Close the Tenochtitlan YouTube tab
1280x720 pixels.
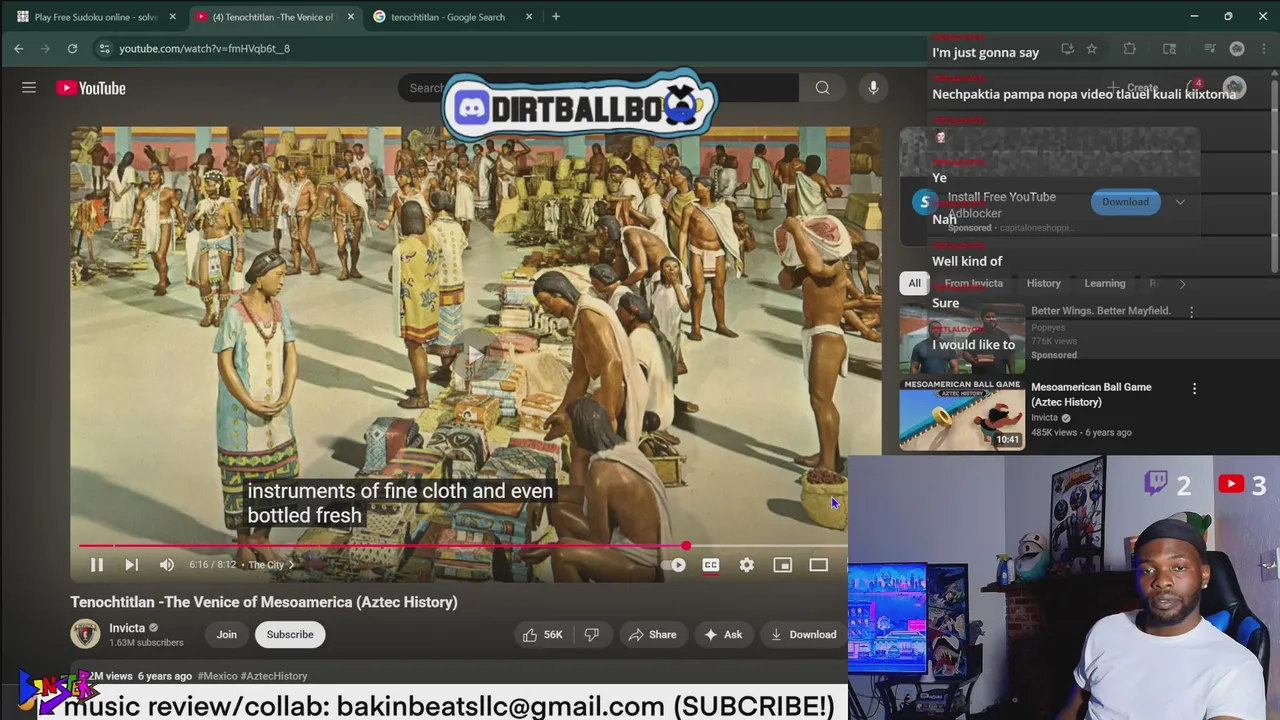(350, 17)
